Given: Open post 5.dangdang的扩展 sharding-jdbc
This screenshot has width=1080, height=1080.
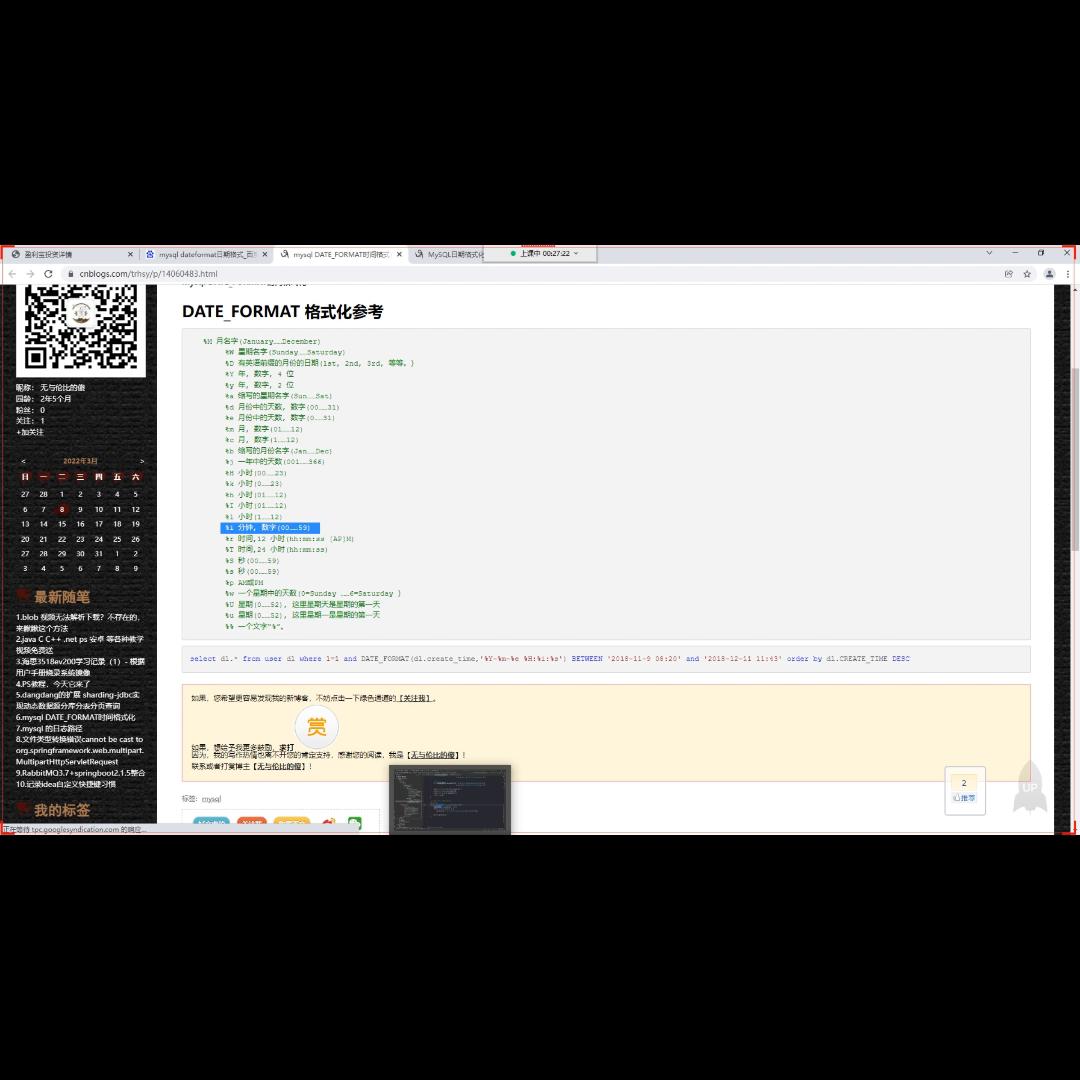Looking at the screenshot, I should [77, 700].
